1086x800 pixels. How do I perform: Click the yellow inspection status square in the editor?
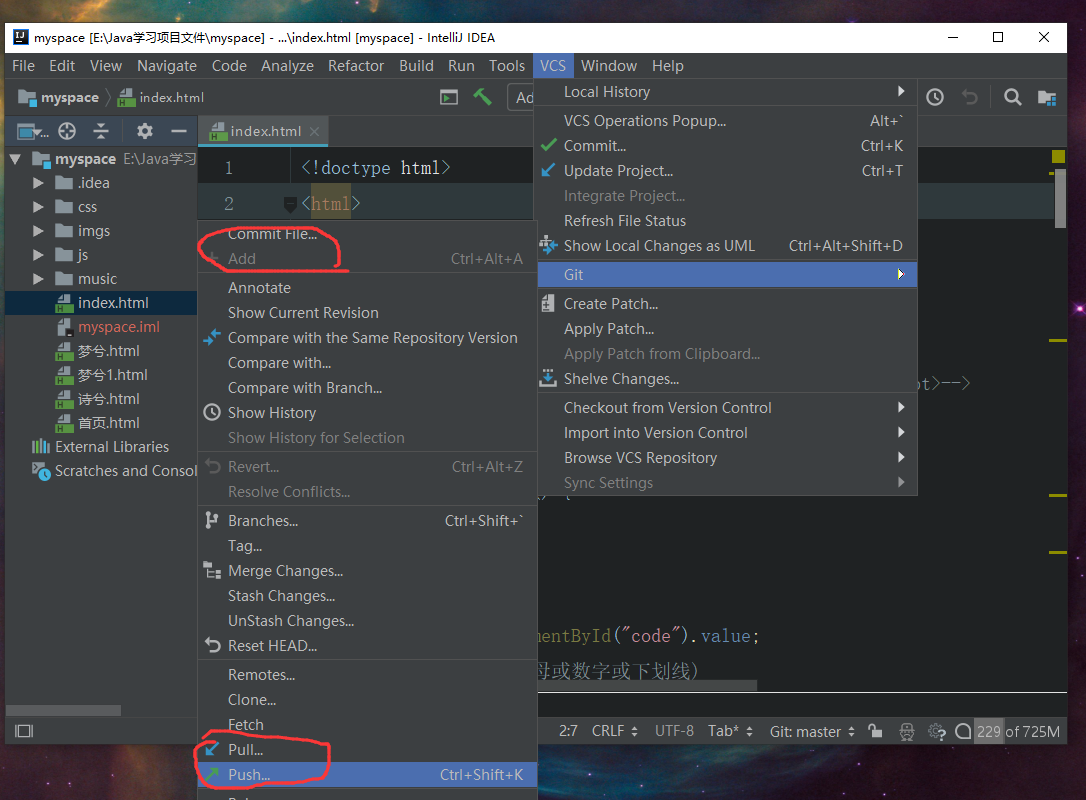pyautogui.click(x=1058, y=156)
